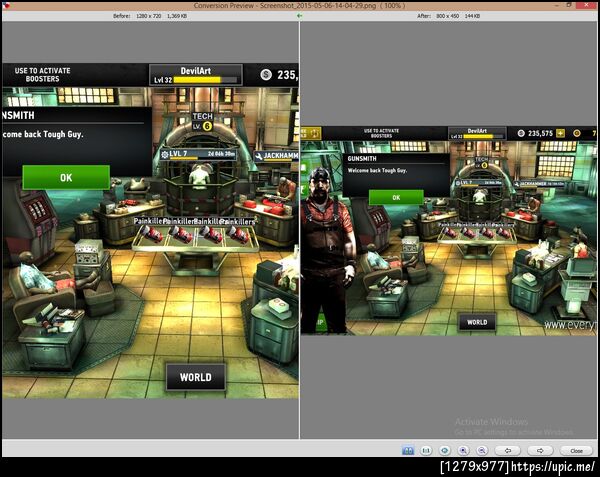Toggle the side-by-side compare view icon
This screenshot has height=477, width=600.
point(408,451)
